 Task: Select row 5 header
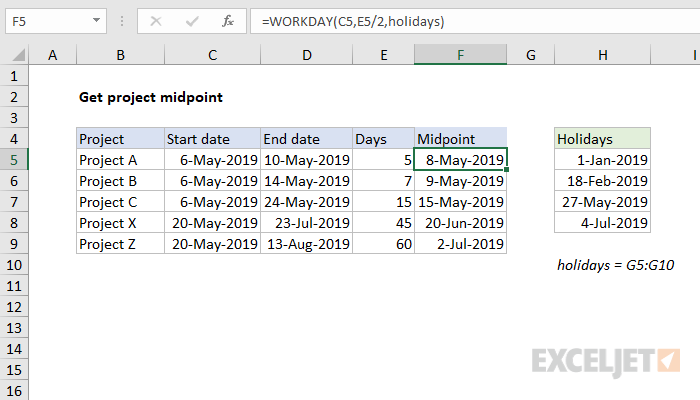point(14,160)
